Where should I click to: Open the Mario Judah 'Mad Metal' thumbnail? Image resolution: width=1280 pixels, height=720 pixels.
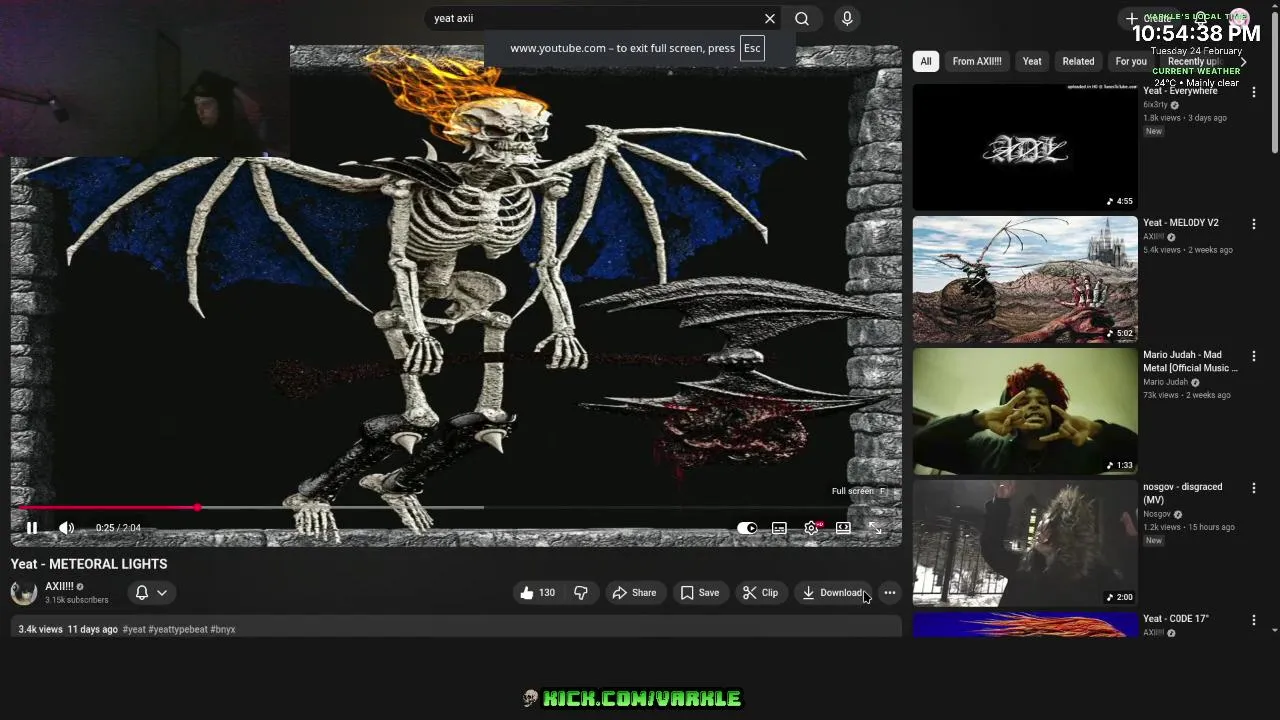click(x=1025, y=411)
